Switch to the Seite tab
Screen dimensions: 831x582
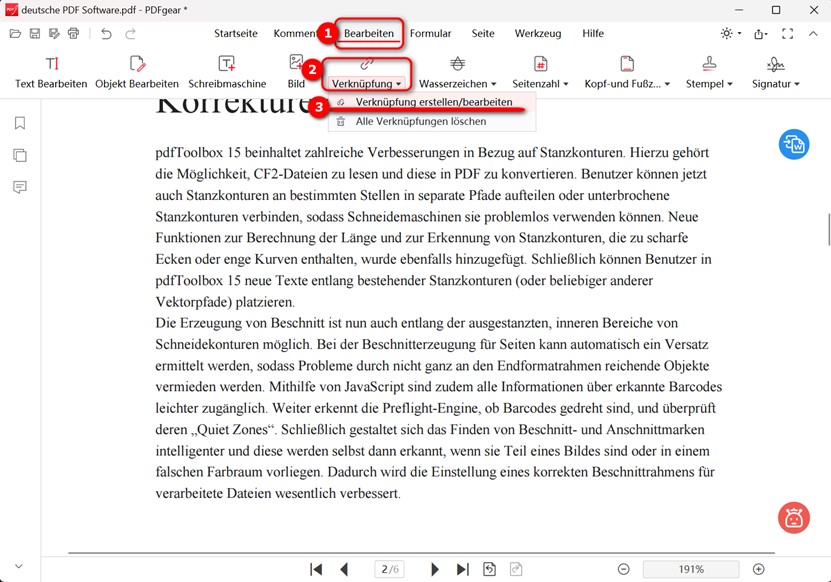tap(483, 33)
